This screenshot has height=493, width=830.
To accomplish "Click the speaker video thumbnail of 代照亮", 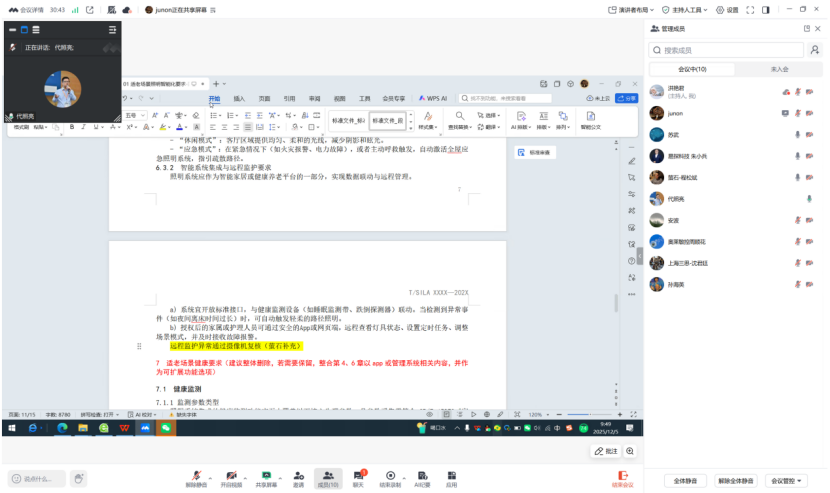I will (62, 89).
